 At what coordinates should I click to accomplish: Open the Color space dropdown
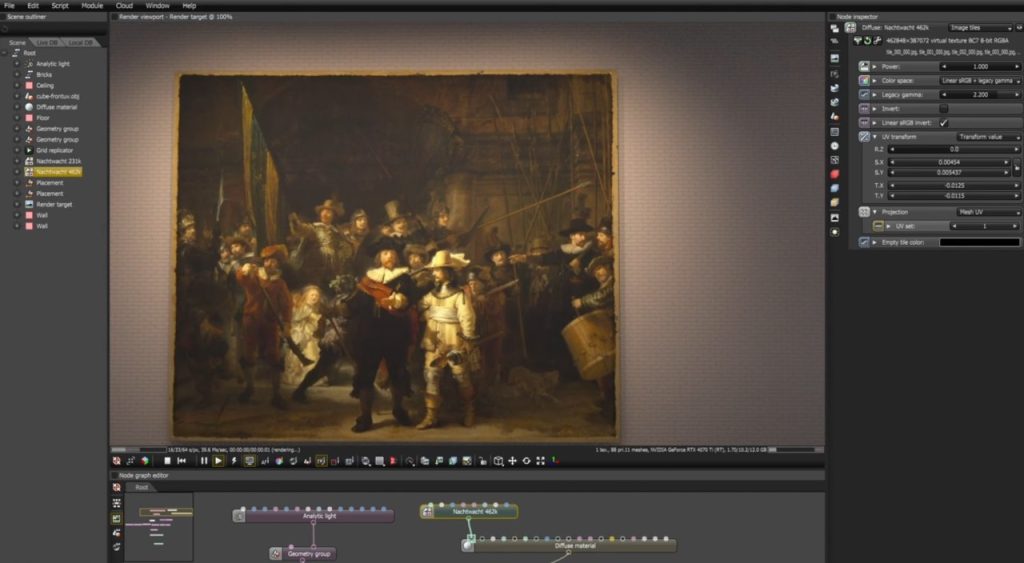(980, 80)
